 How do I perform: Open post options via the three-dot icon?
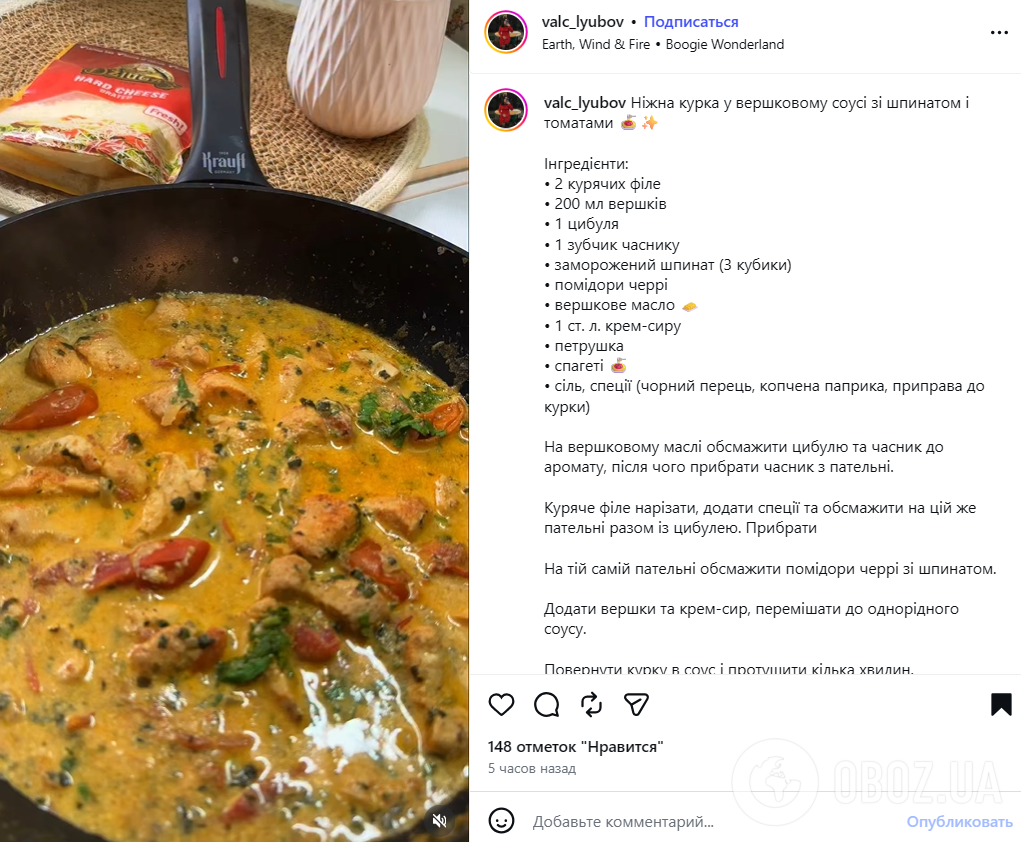click(999, 32)
